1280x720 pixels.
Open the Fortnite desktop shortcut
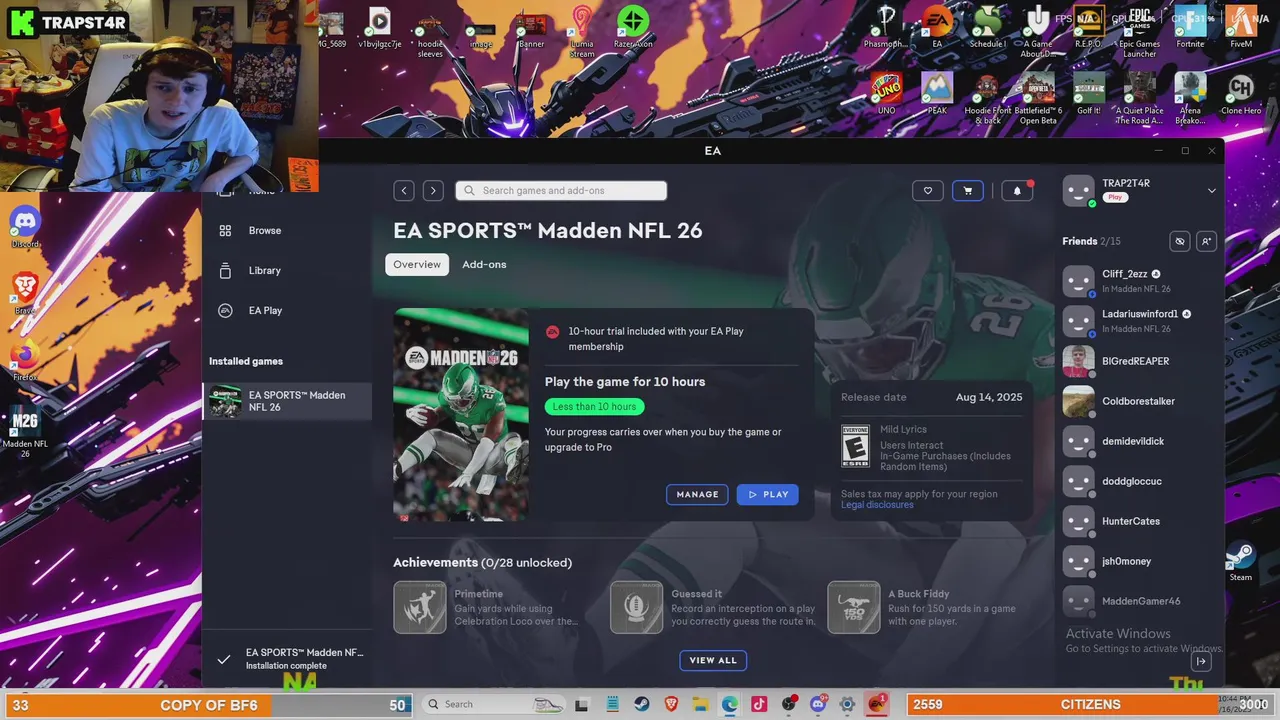pyautogui.click(x=1190, y=27)
